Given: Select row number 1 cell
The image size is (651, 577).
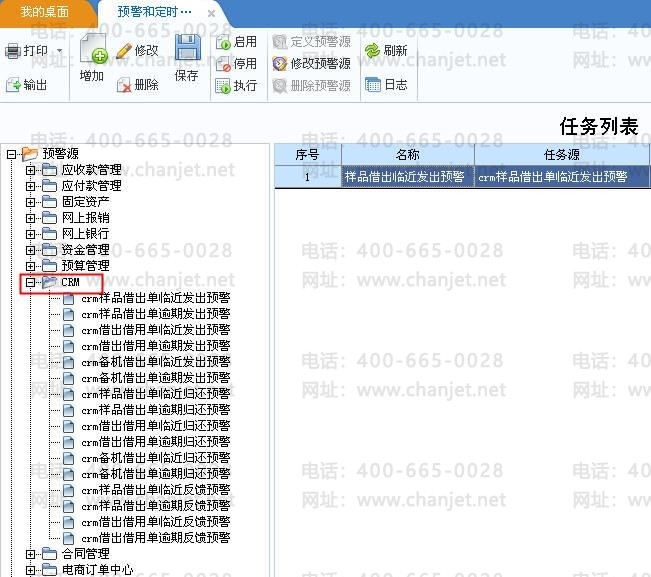Looking at the screenshot, I should coord(308,177).
